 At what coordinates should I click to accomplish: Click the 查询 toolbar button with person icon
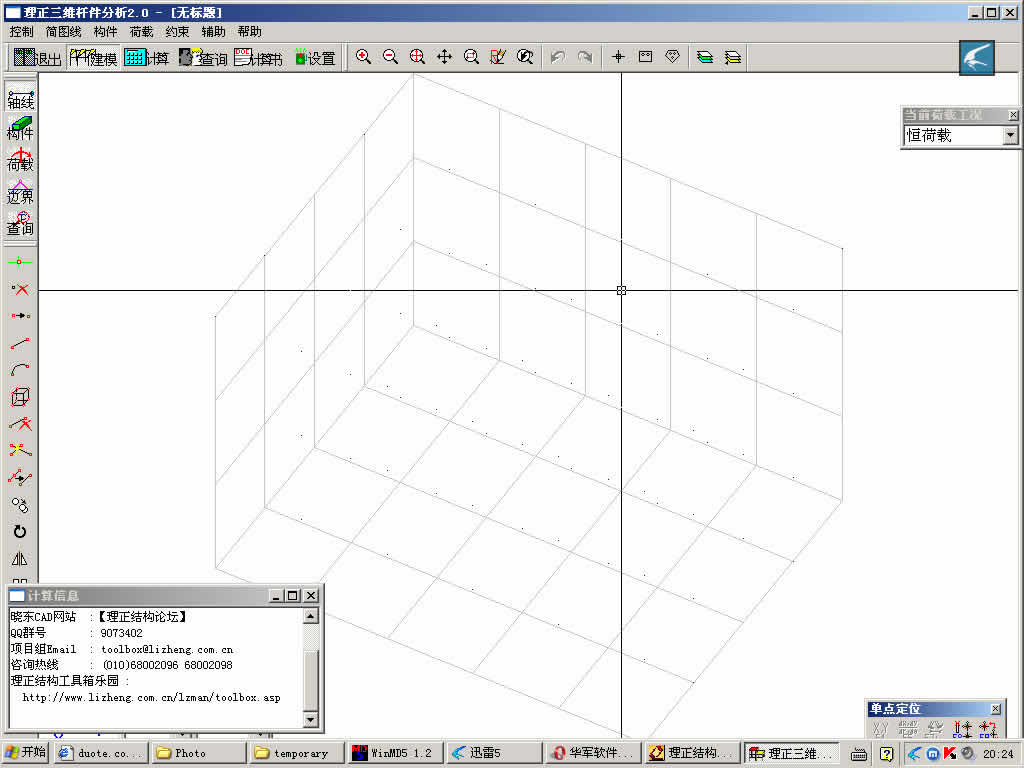203,57
